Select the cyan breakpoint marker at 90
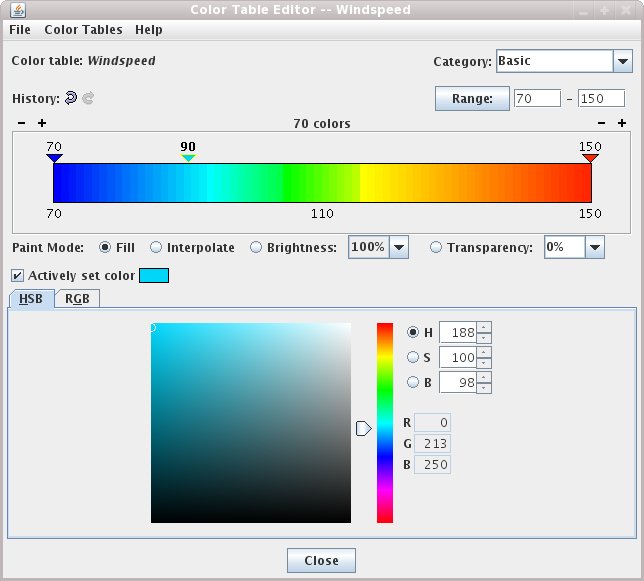 [x=188, y=158]
